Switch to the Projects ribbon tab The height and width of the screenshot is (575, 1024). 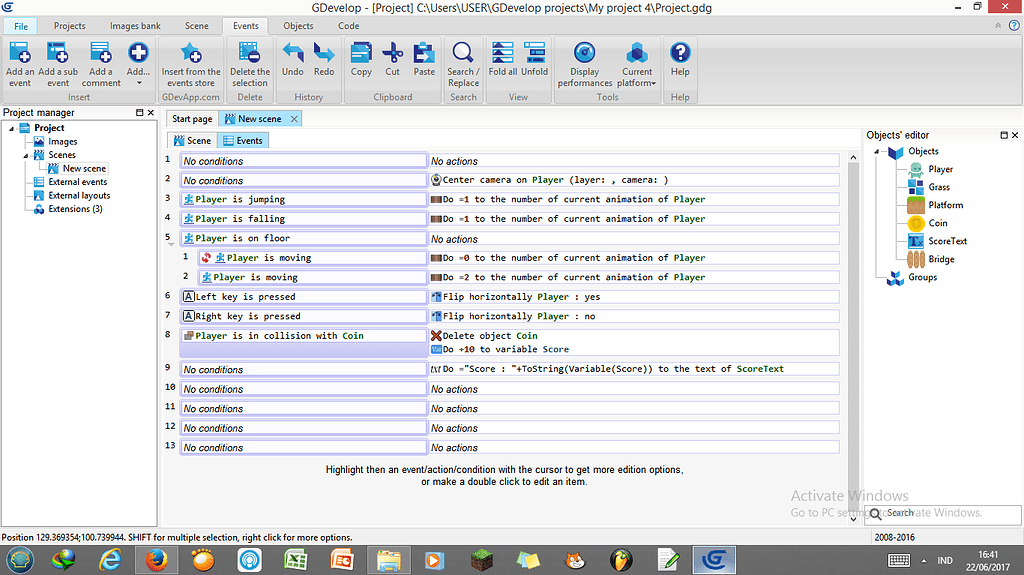click(69, 26)
